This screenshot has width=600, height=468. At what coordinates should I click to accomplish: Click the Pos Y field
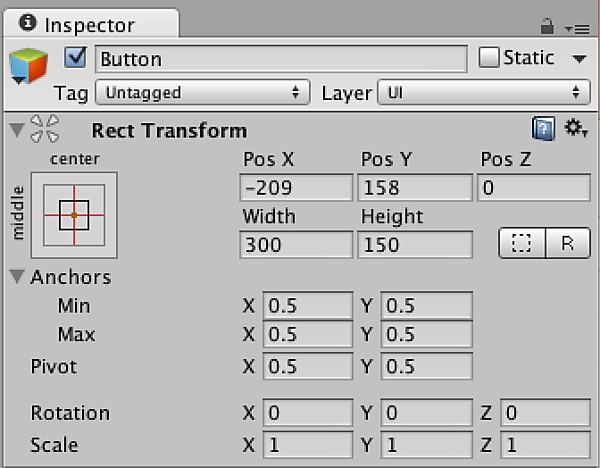click(x=415, y=188)
